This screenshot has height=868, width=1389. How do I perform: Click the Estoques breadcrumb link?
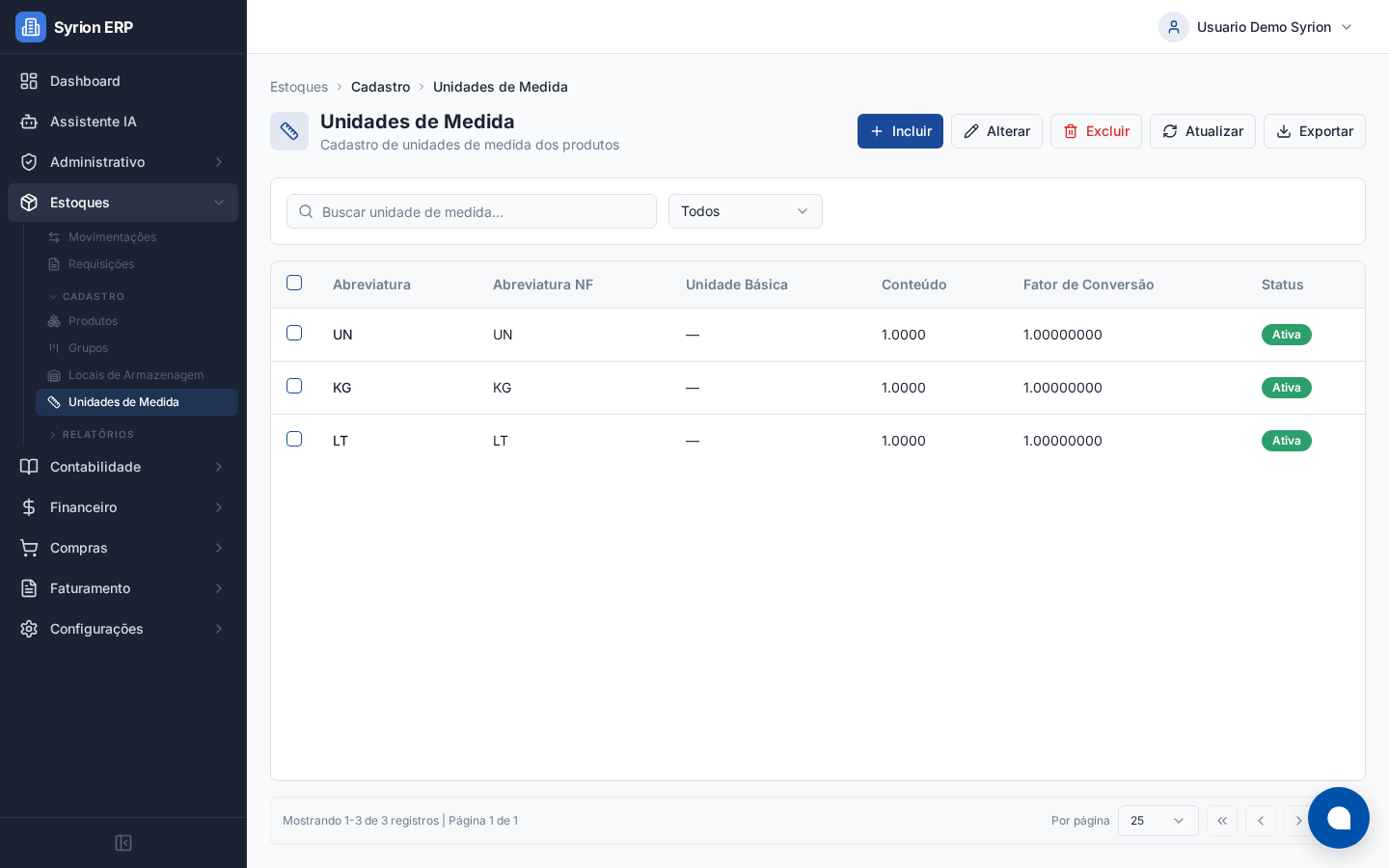[x=299, y=87]
